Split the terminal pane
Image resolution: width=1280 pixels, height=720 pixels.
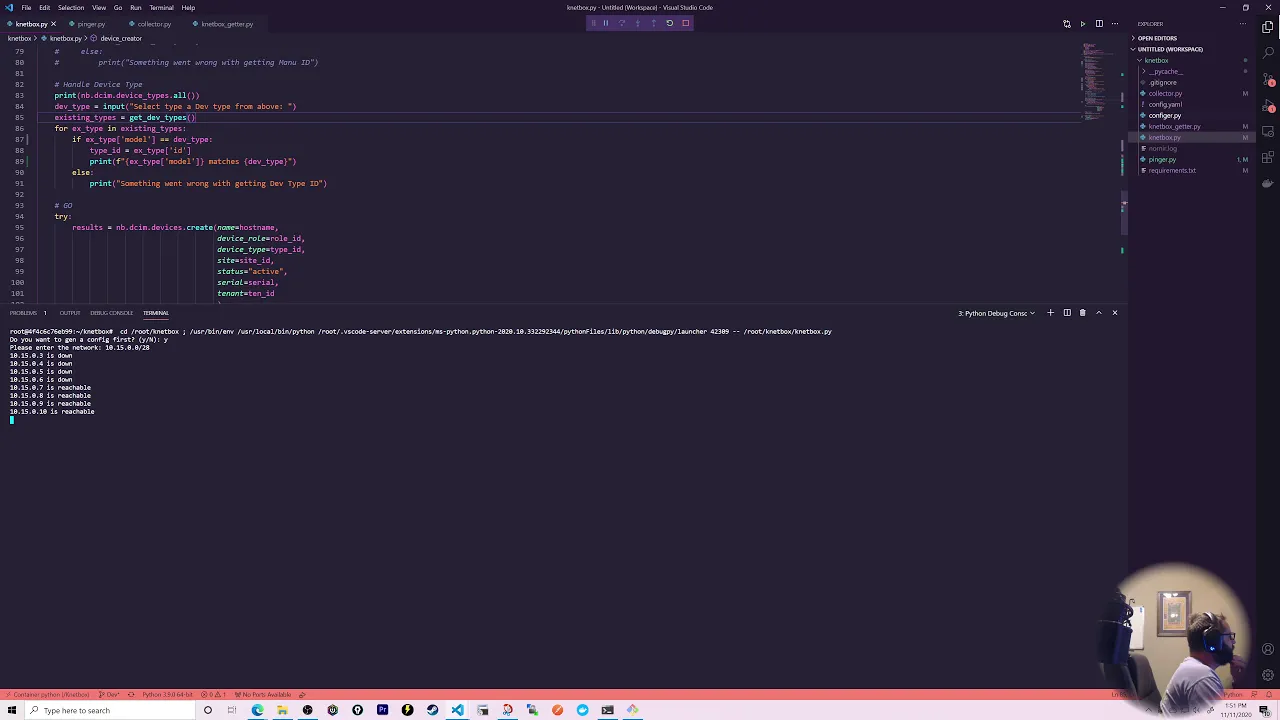(1066, 313)
